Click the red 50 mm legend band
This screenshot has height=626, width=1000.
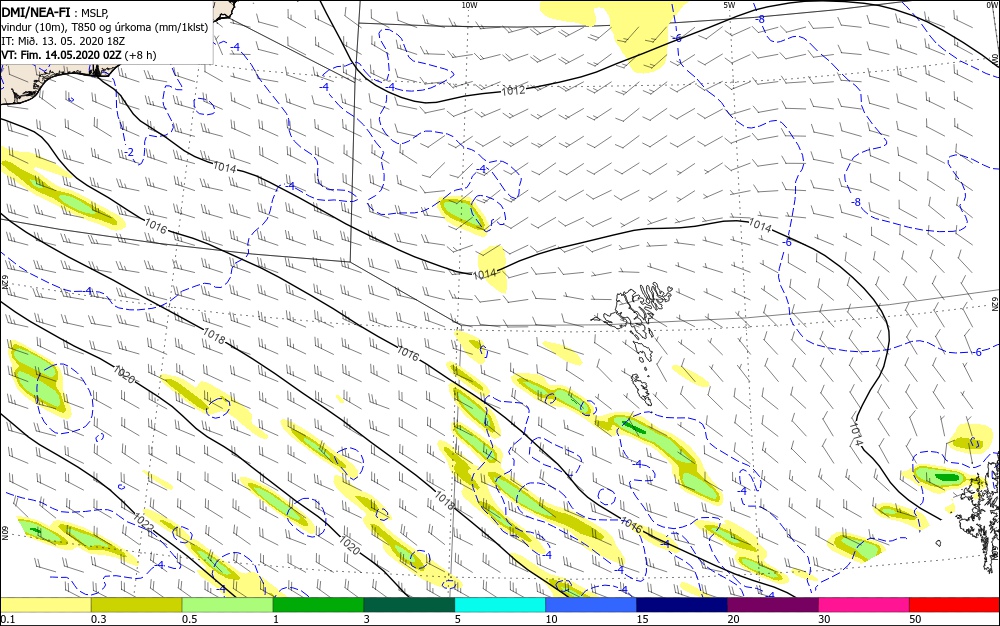click(954, 605)
